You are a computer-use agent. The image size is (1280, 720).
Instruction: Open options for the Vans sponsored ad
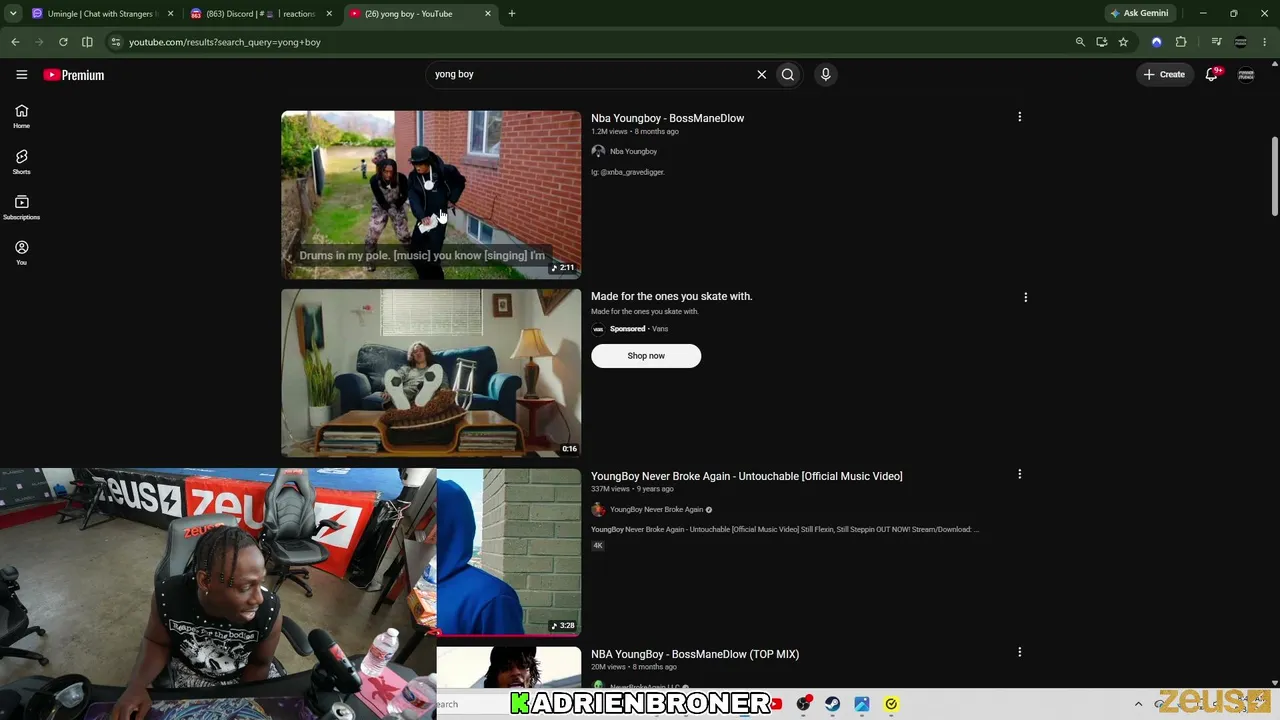coord(1025,297)
